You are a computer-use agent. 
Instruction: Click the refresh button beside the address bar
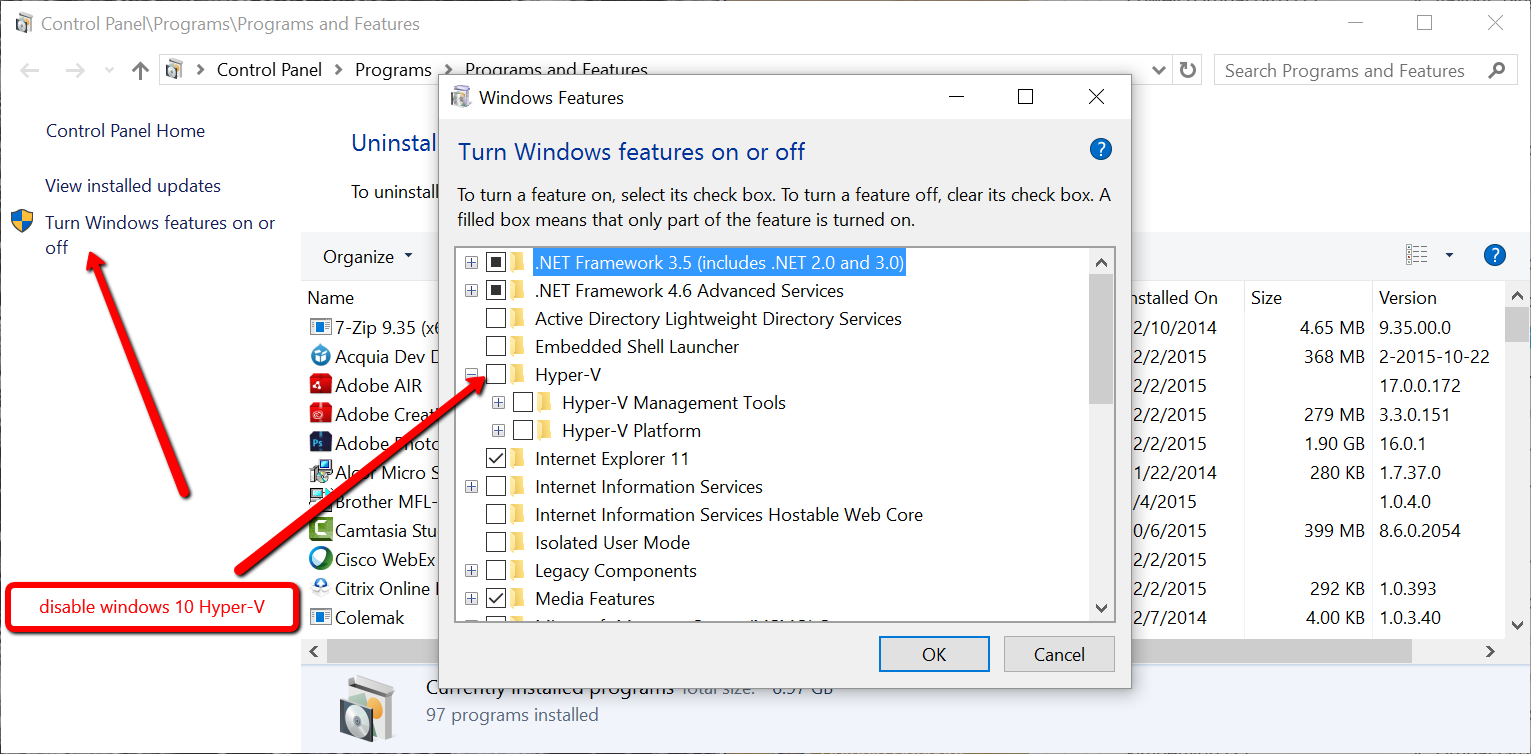pos(1187,70)
